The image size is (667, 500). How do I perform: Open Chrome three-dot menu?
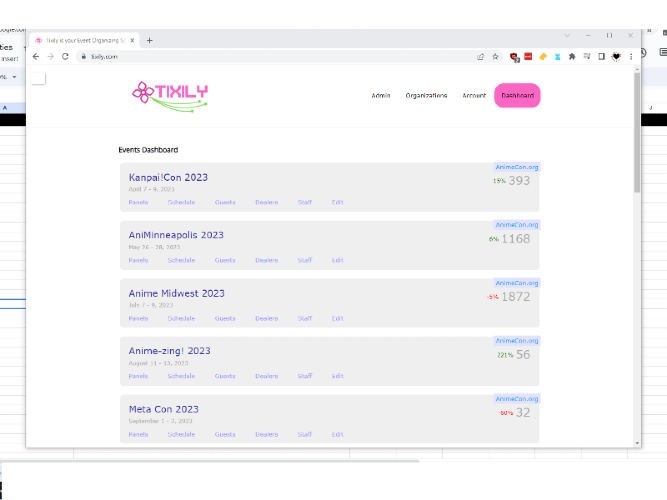pos(631,57)
